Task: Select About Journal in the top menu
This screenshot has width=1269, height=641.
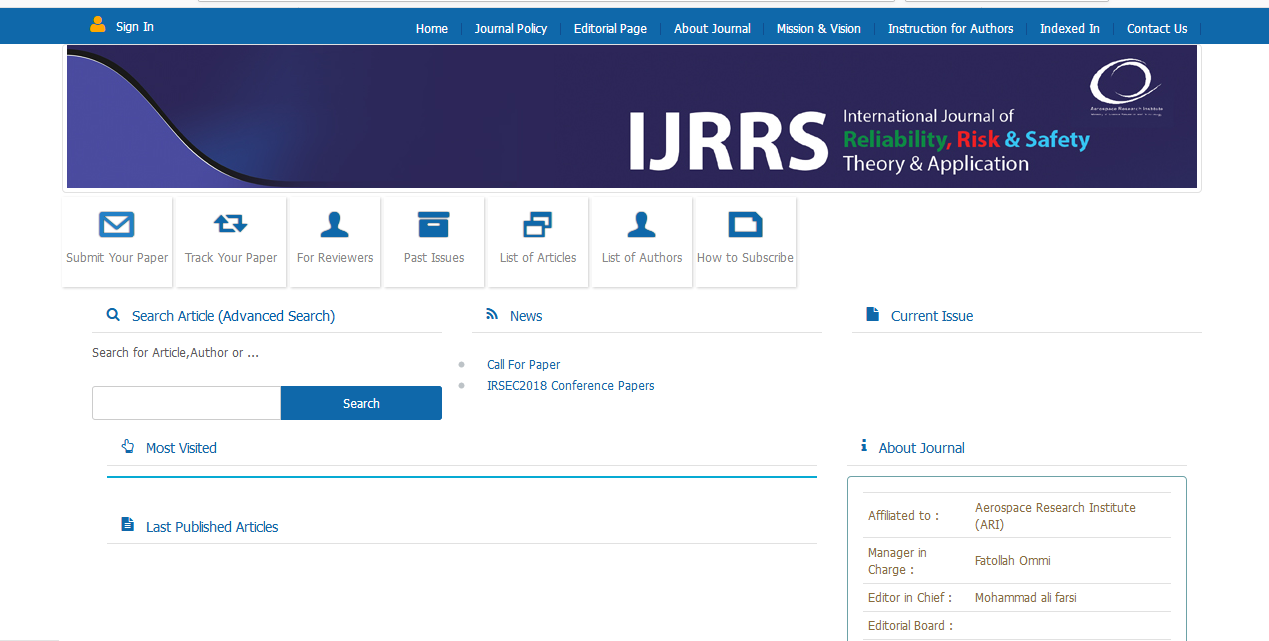Action: coord(712,29)
